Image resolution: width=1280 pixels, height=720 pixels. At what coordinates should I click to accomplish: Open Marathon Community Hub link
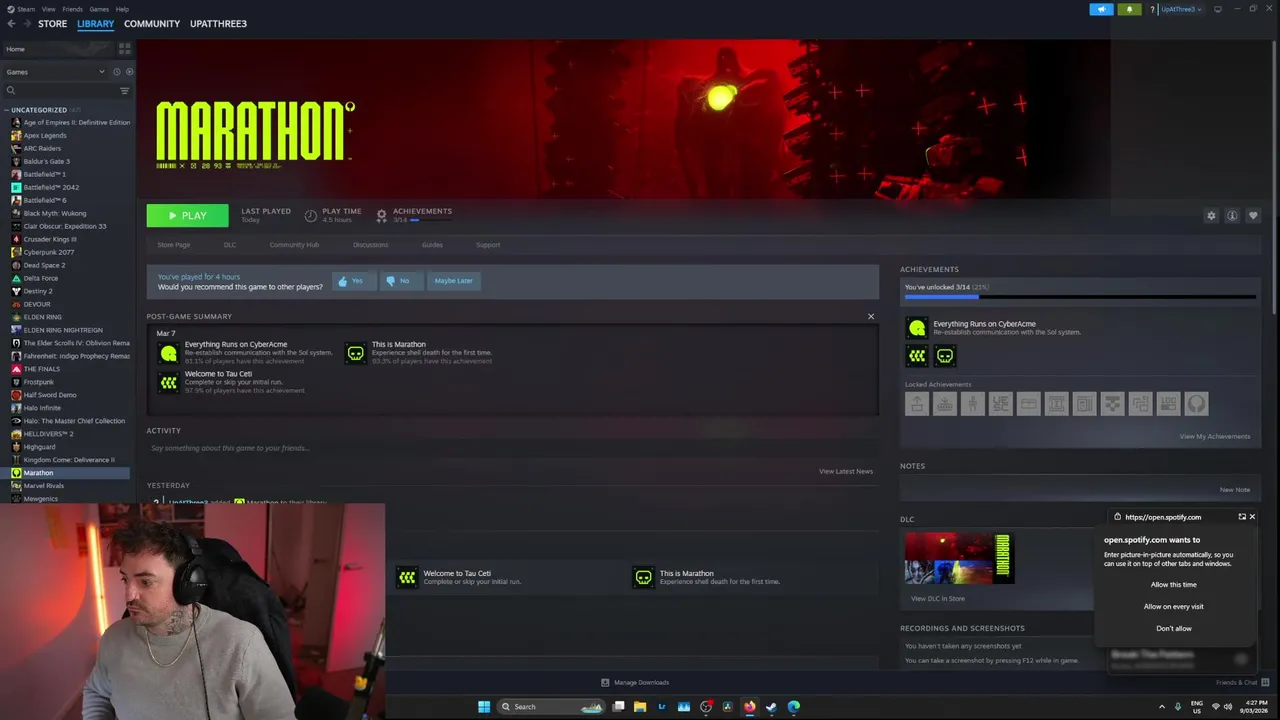point(294,244)
